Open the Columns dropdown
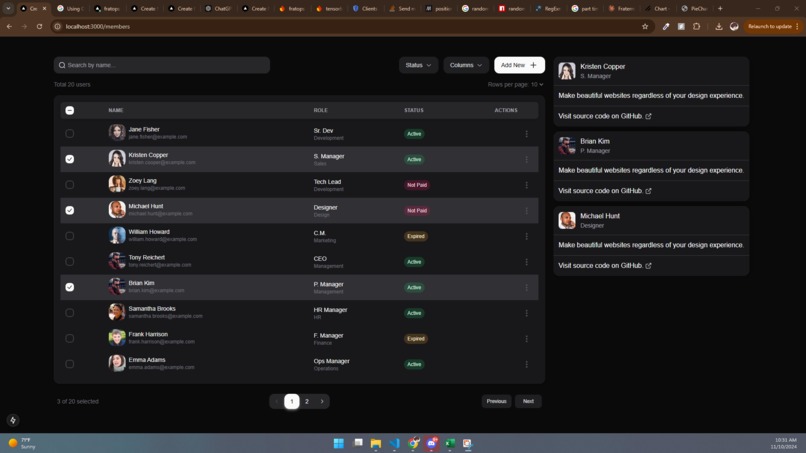 coord(466,65)
